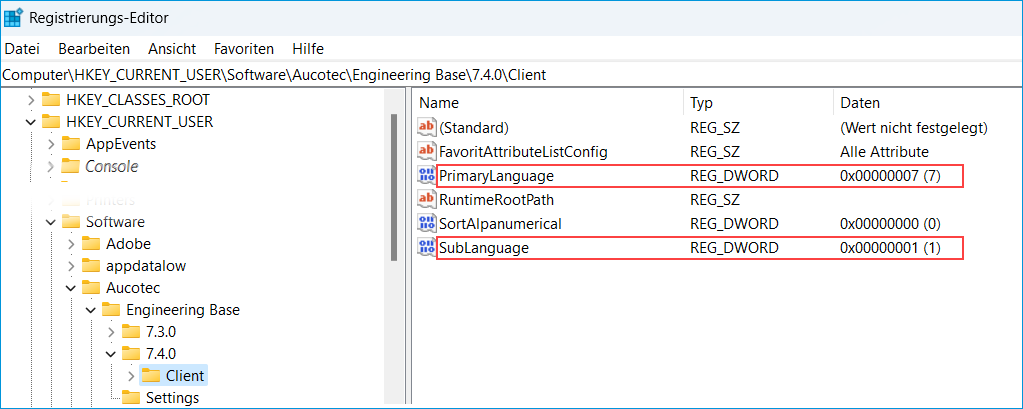Click the Registry Editor app icon in title bar

14,17
